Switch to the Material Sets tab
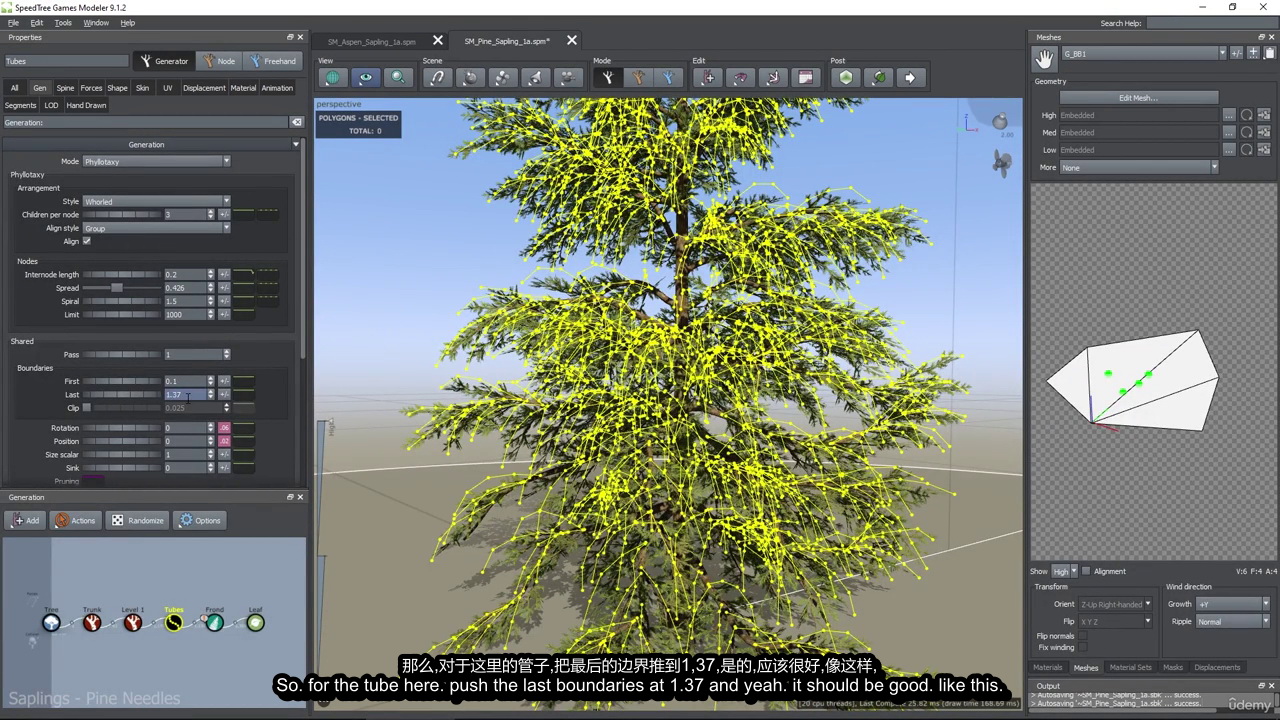Screen dimensions: 1280x720 click(1130, 667)
